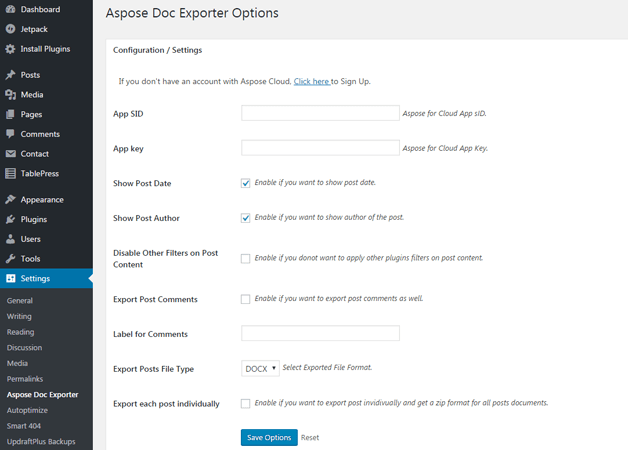This screenshot has width=628, height=450.
Task: Open UpdraftPlus Backups submenu
Action: point(41,442)
